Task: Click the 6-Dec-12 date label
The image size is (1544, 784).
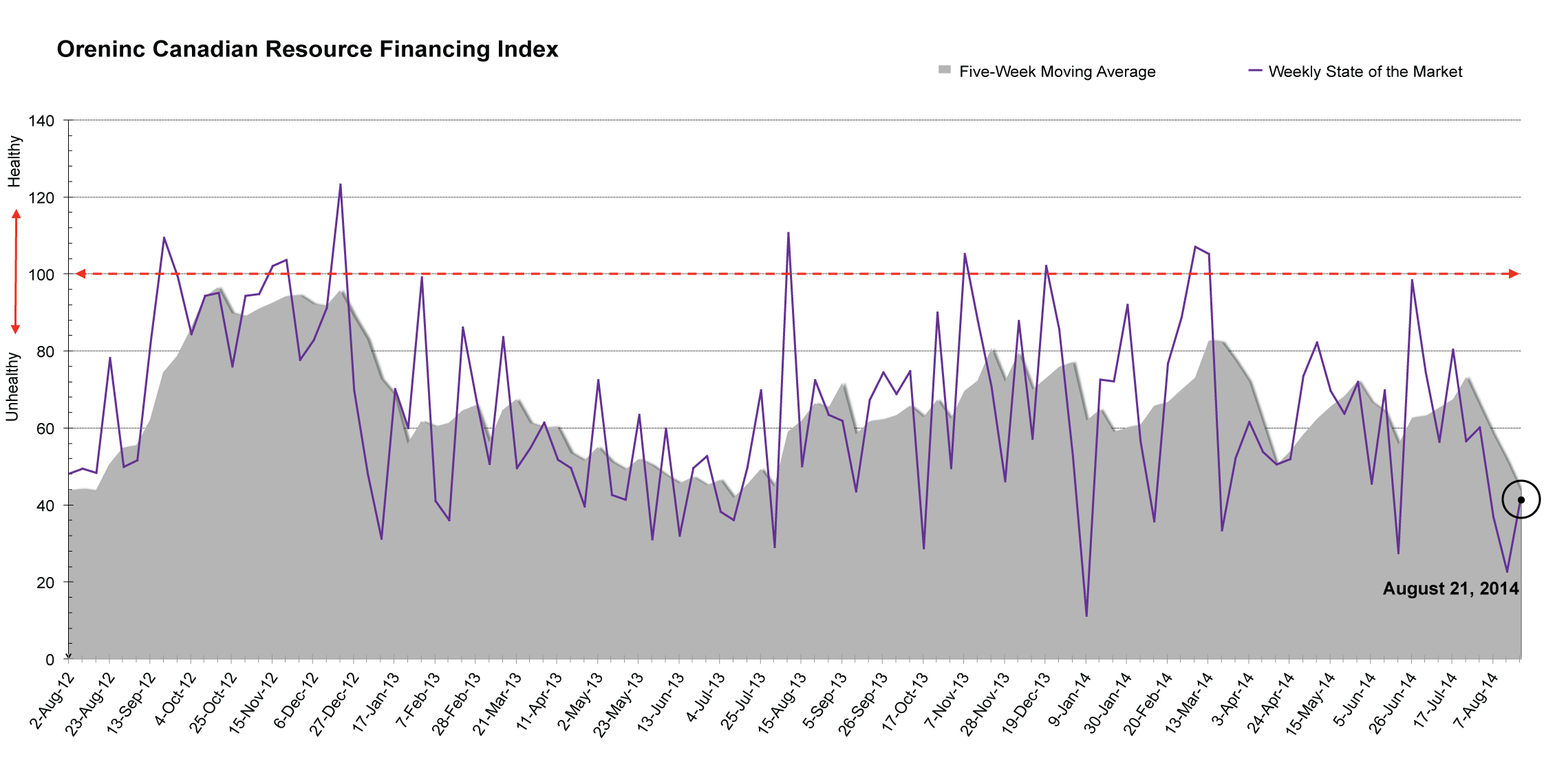Action: pyautogui.click(x=295, y=700)
